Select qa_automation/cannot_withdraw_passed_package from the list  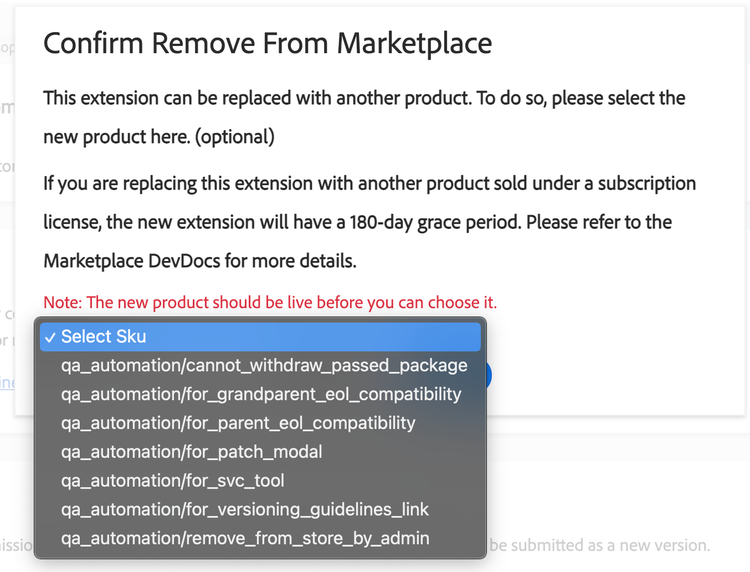tap(264, 365)
